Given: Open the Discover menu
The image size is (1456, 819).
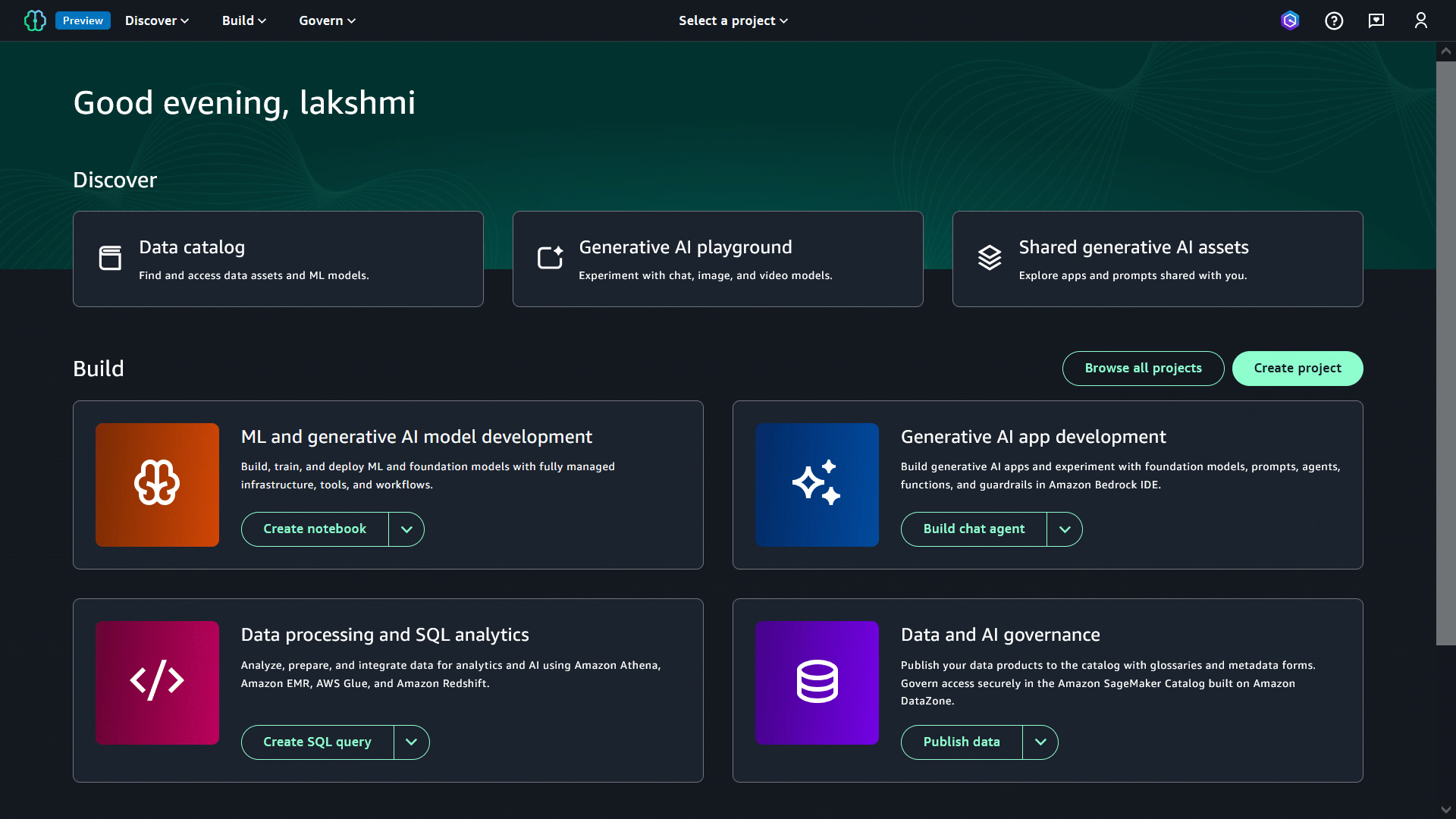Looking at the screenshot, I should [x=156, y=20].
